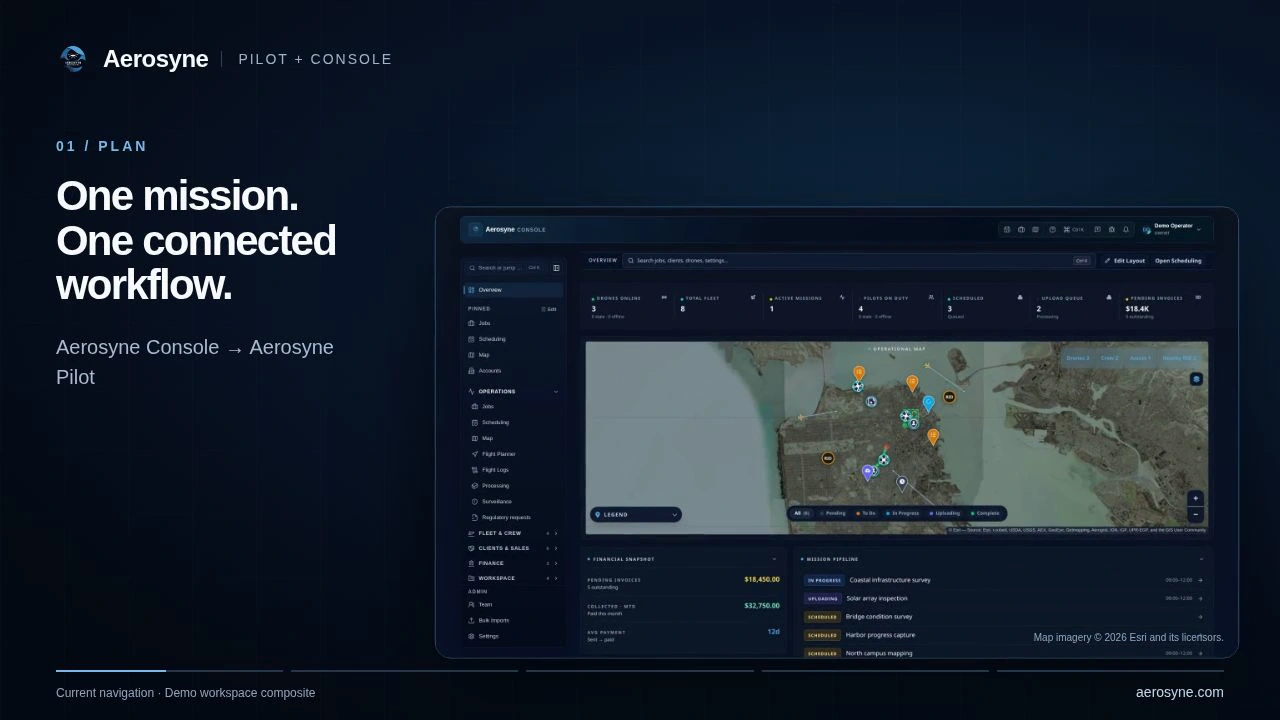This screenshot has height=720, width=1280.
Task: Click the Aerosyne logo icon in the slide header
Action: (x=73, y=59)
